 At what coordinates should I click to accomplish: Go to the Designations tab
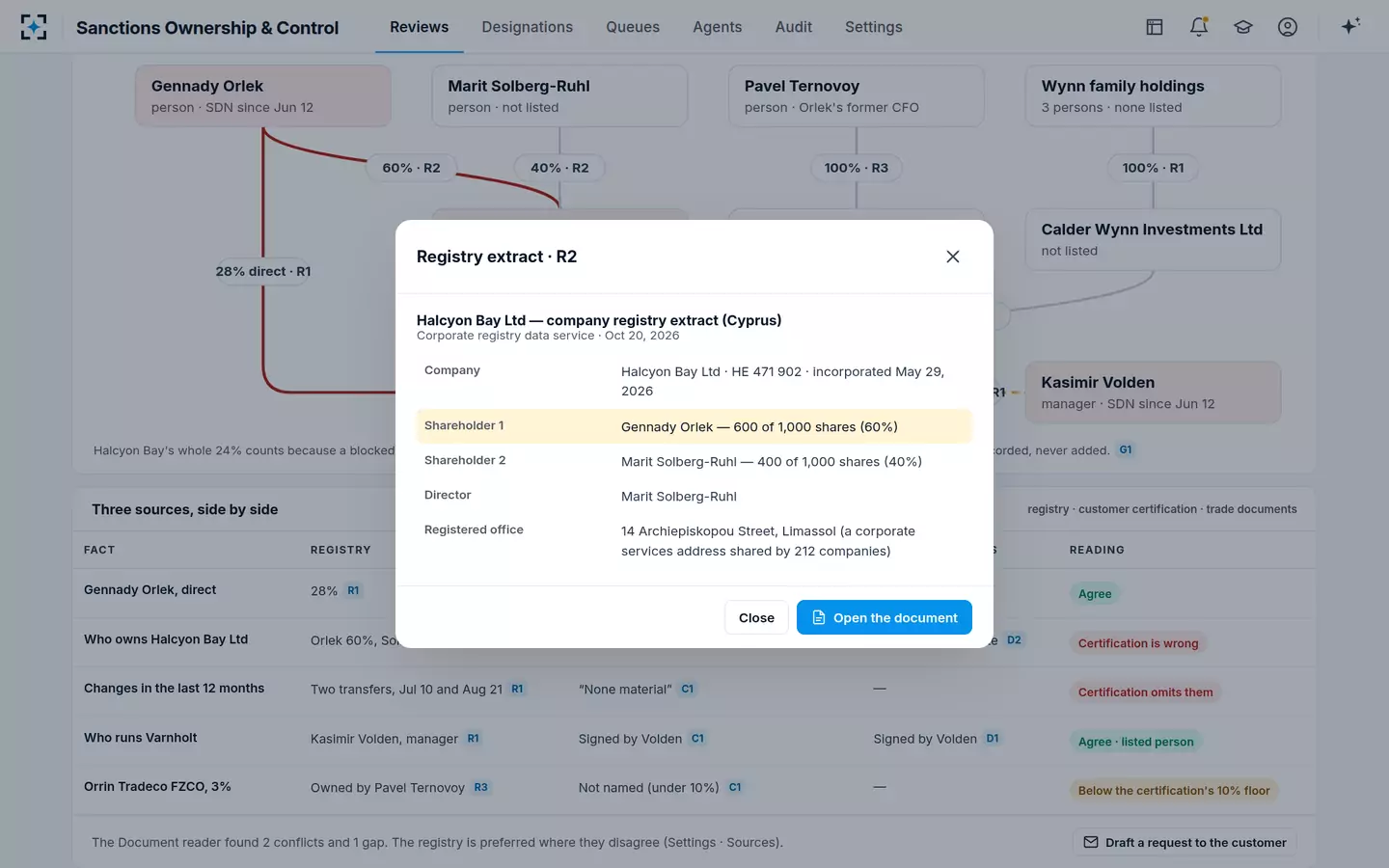tap(528, 27)
